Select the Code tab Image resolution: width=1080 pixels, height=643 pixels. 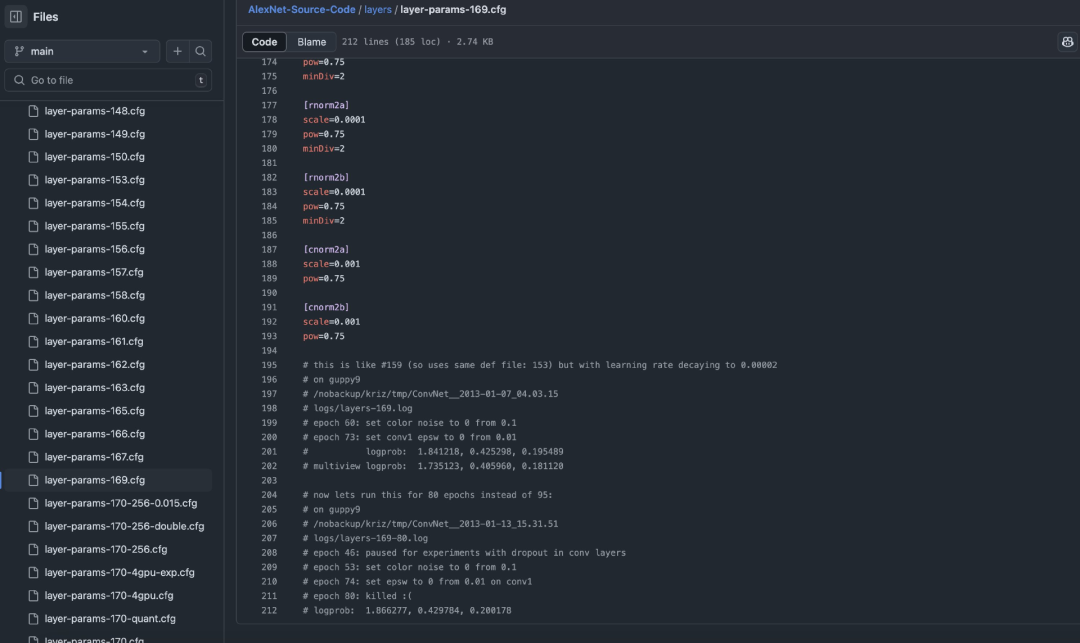264,42
